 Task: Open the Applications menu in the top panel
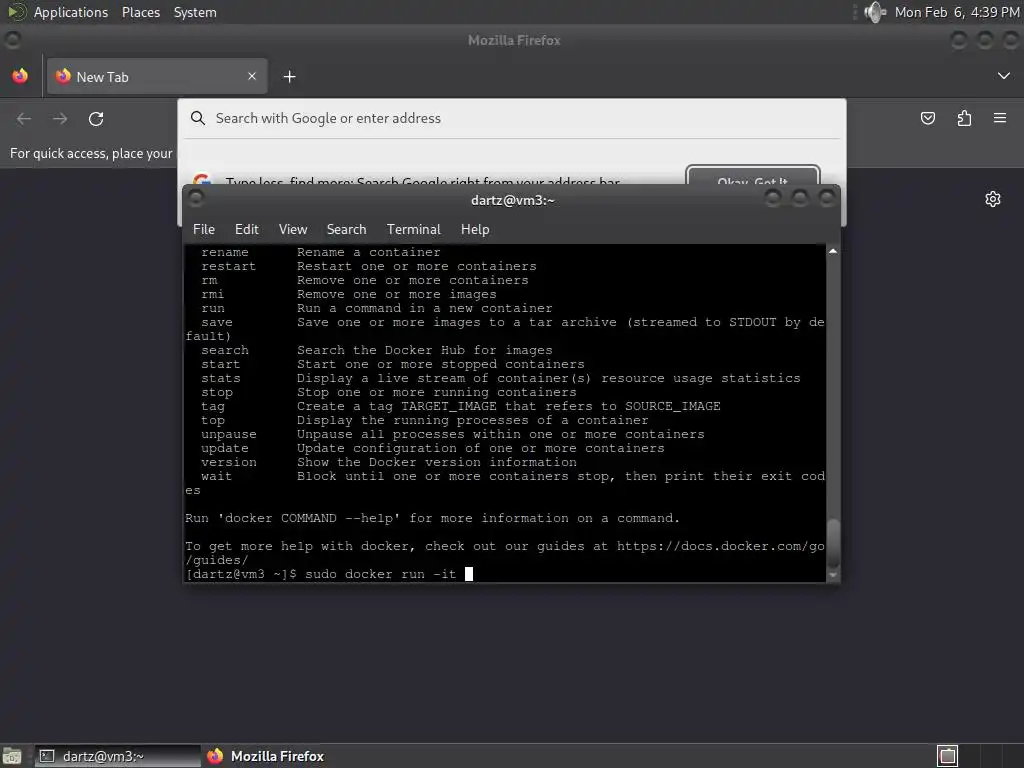click(71, 12)
